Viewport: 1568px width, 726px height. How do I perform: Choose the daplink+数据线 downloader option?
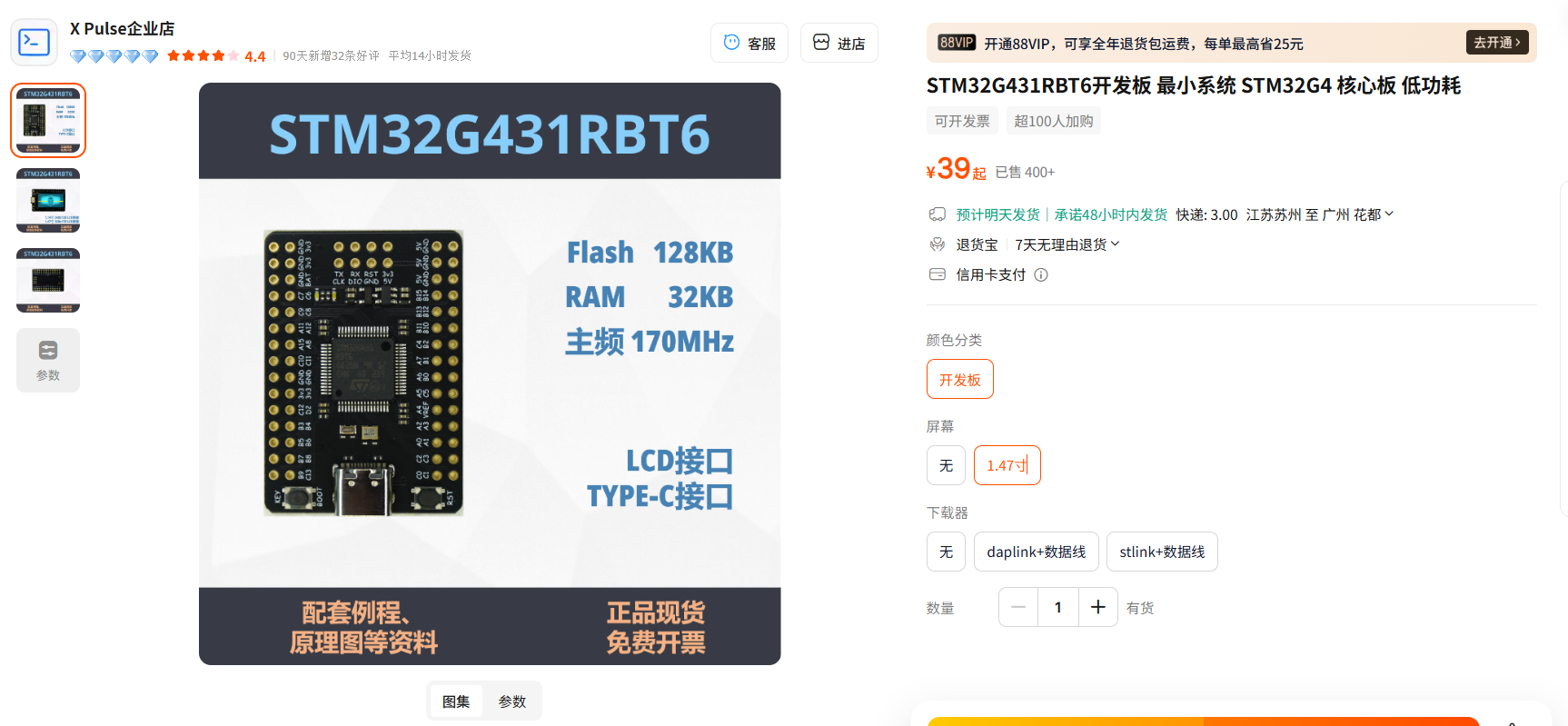1037,552
